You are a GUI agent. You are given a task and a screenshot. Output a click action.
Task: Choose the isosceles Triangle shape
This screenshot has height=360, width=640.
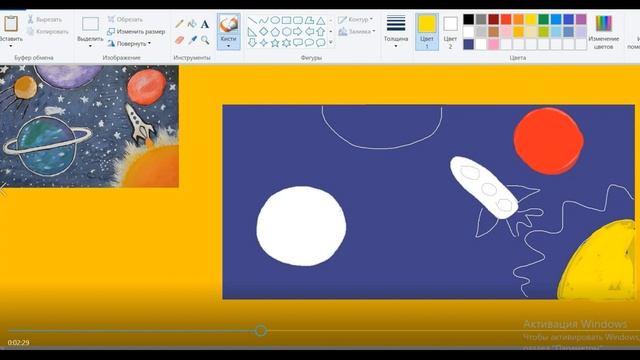click(321, 20)
